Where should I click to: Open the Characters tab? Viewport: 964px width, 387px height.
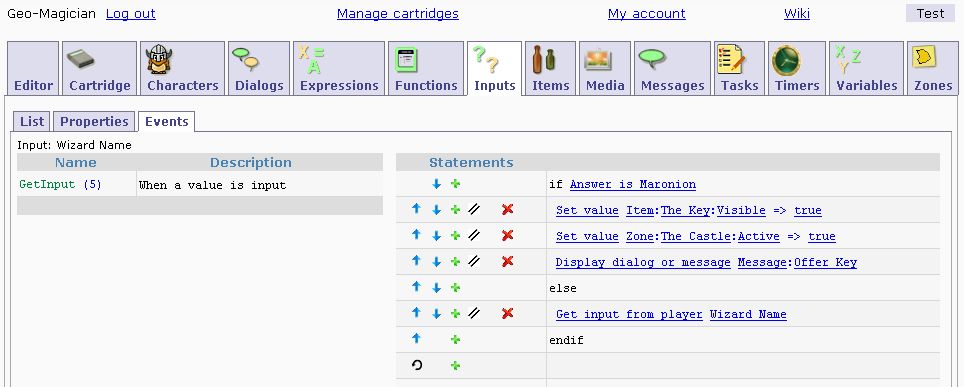pyautogui.click(x=183, y=68)
